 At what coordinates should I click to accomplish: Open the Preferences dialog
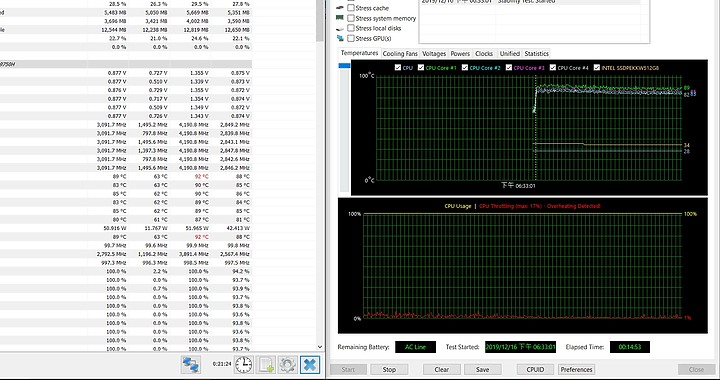click(576, 369)
